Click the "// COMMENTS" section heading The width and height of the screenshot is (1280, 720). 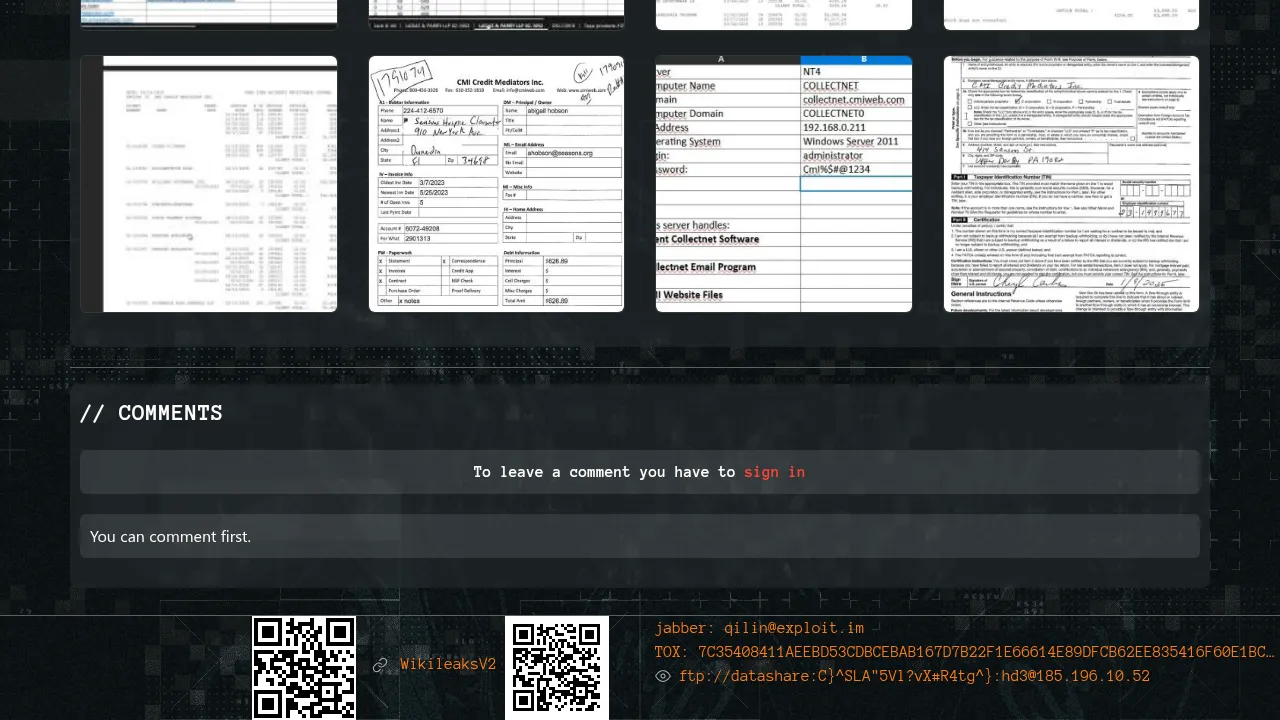point(151,413)
